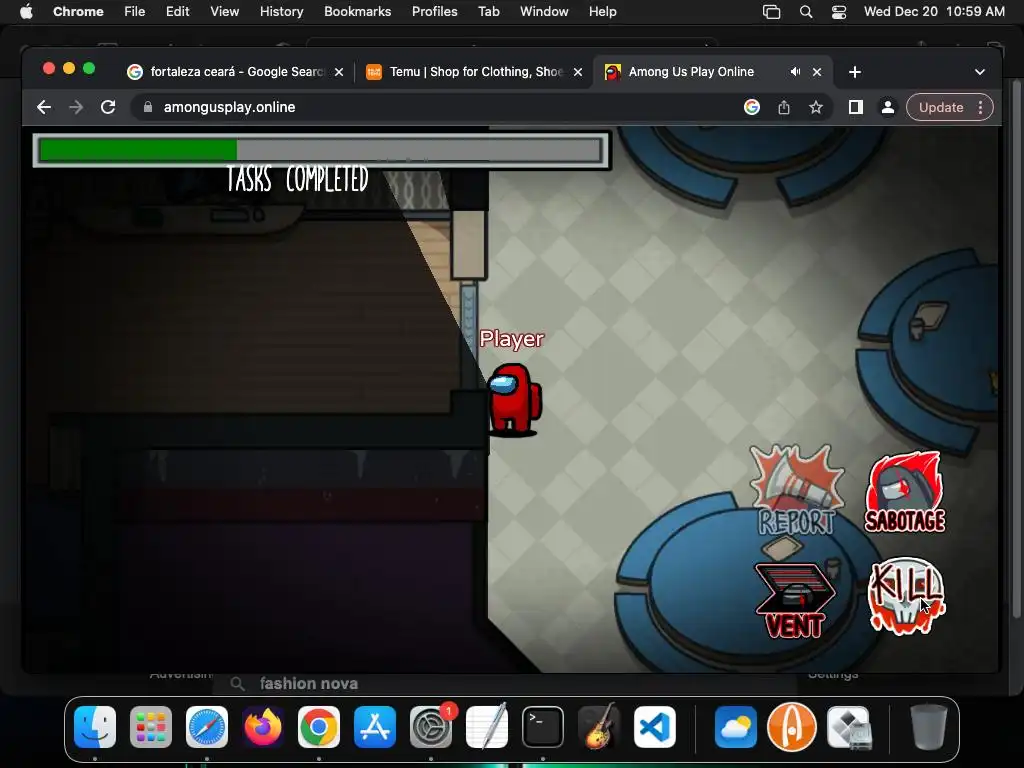Open the Chrome application menu
The width and height of the screenshot is (1024, 768).
pos(78,12)
